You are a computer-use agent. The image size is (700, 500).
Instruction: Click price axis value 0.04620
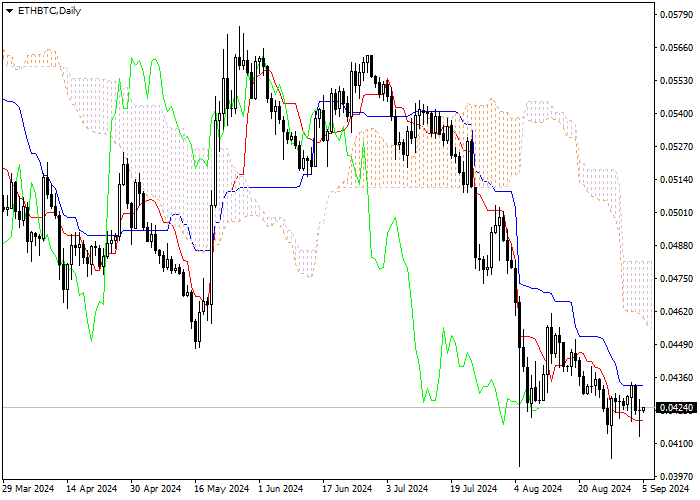(676, 312)
